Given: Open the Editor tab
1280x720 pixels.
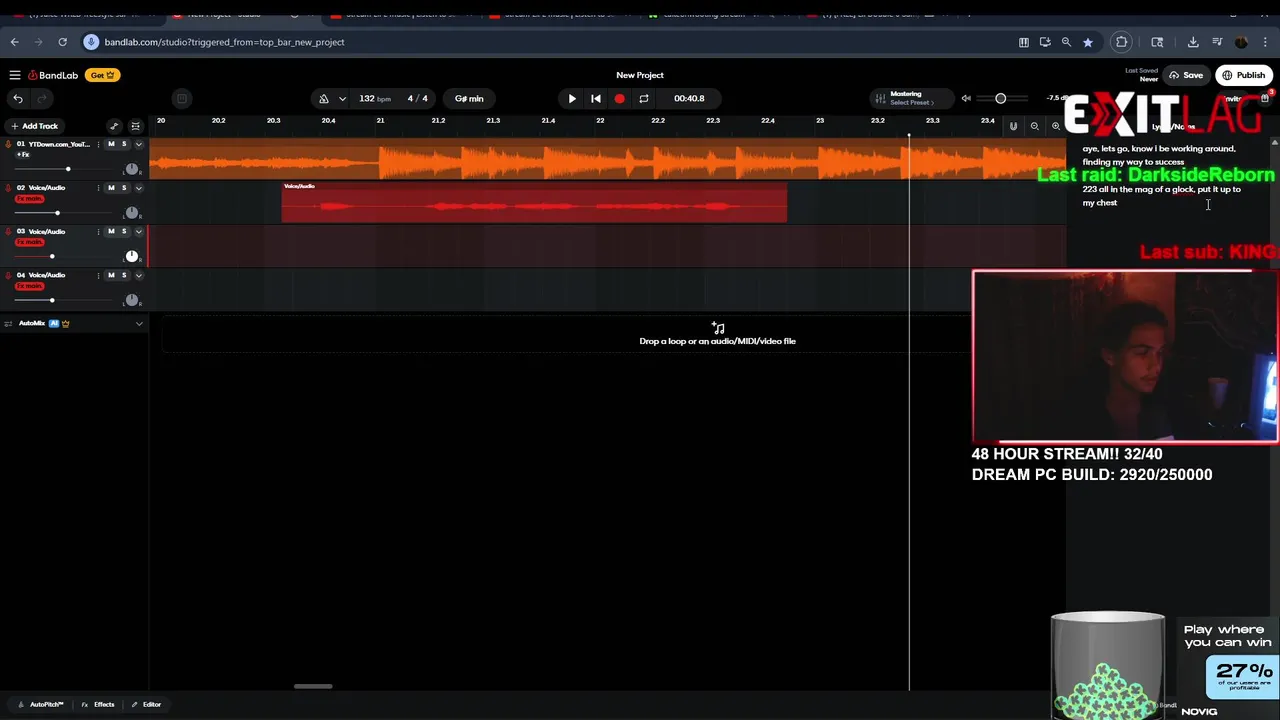Looking at the screenshot, I should (x=146, y=705).
